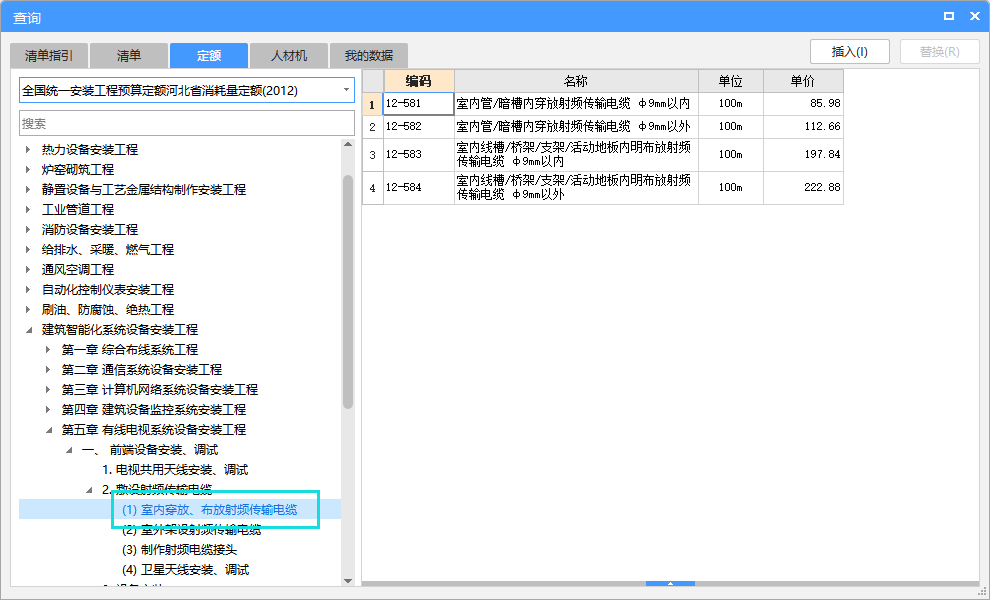Expand 自动化控制仪表安装工程 node
This screenshot has width=990, height=600.
click(28, 290)
